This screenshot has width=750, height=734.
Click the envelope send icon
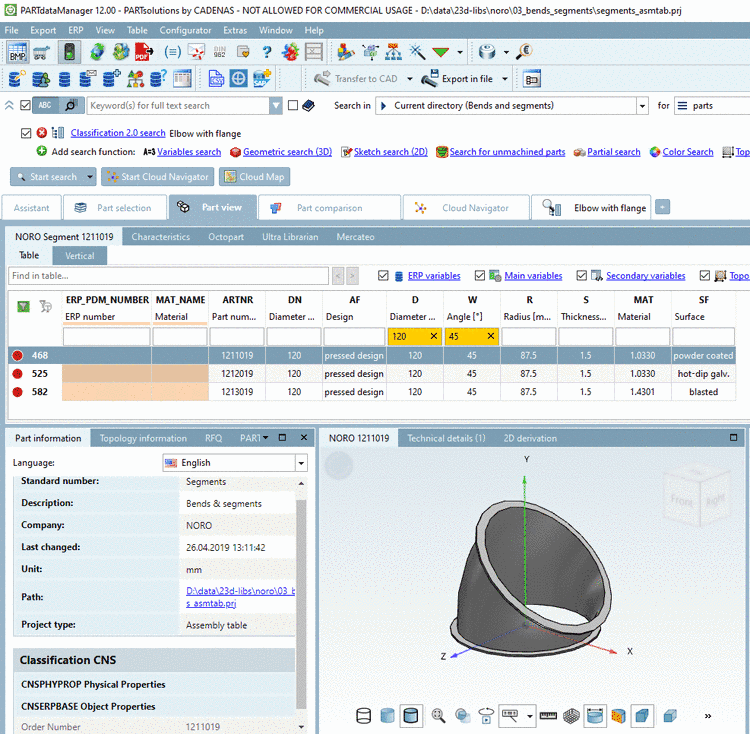coord(196,52)
